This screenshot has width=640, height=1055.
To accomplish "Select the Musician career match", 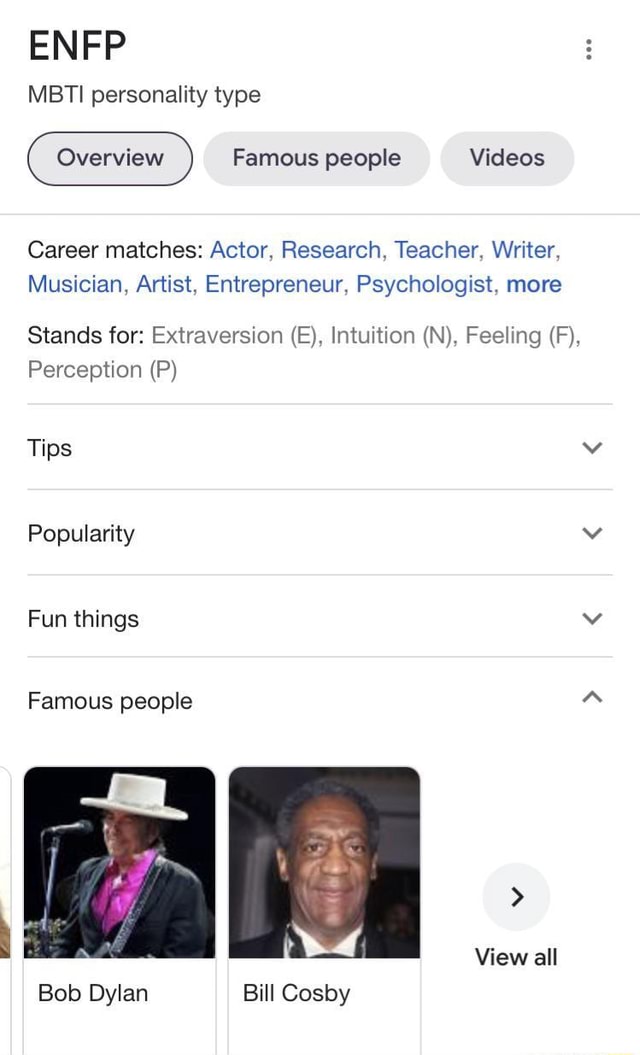I will [x=74, y=284].
